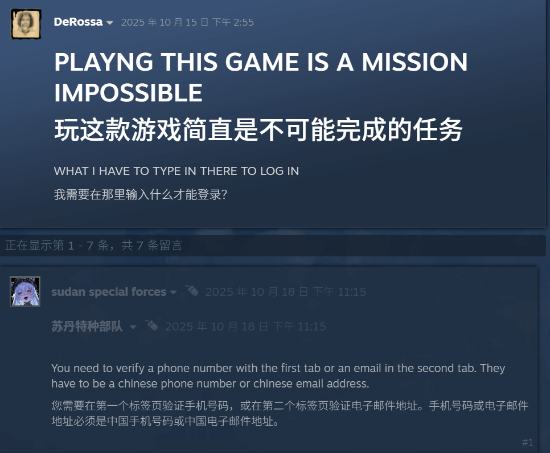This screenshot has width=550, height=453.
Task: Open the DeRossa author name link
Action: pos(78,22)
